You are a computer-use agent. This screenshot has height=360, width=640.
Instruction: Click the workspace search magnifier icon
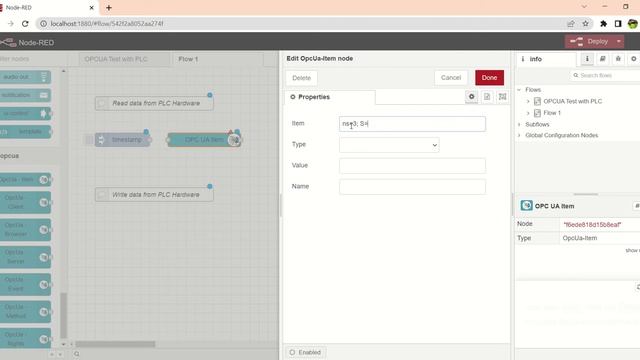coord(77,354)
